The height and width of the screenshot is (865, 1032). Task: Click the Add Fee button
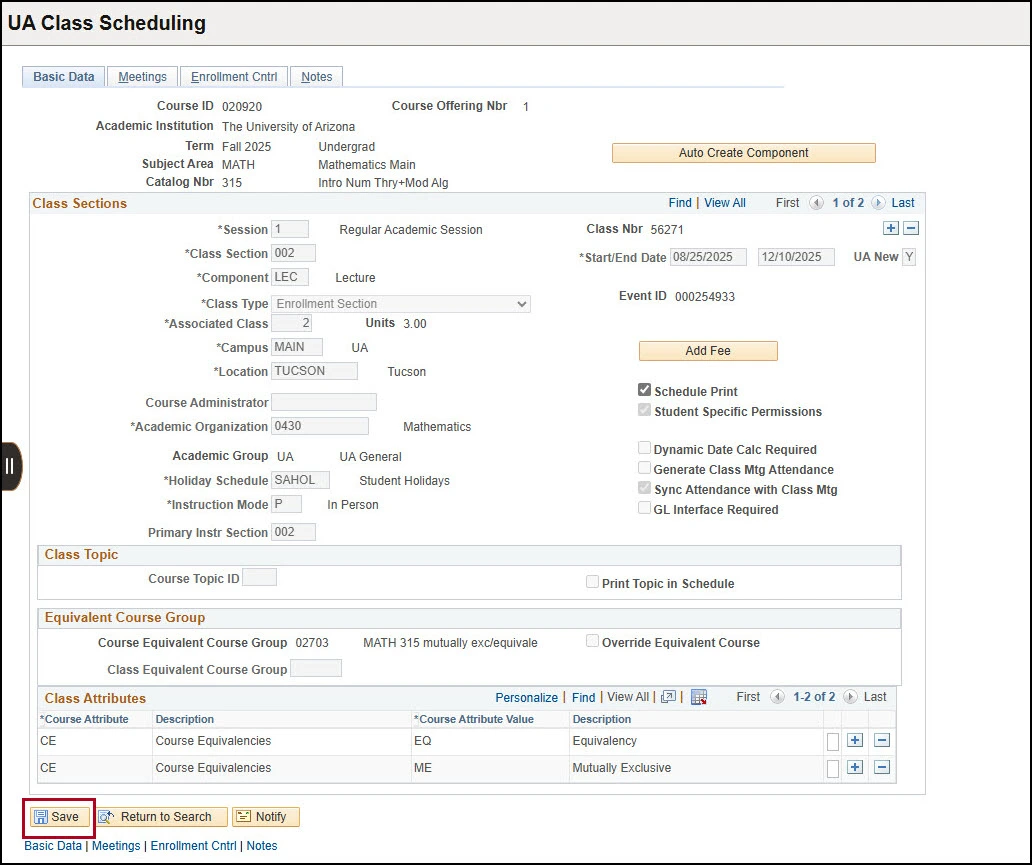point(708,351)
